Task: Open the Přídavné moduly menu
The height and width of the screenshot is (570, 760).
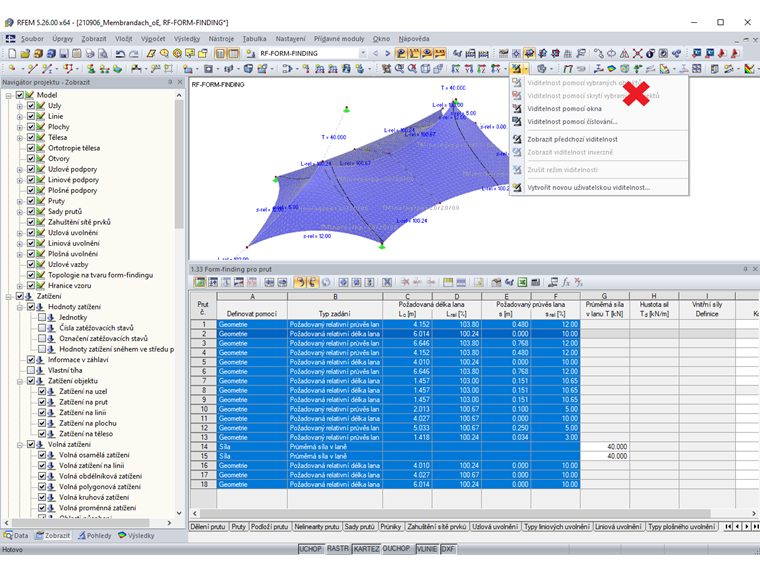Action: coord(339,39)
